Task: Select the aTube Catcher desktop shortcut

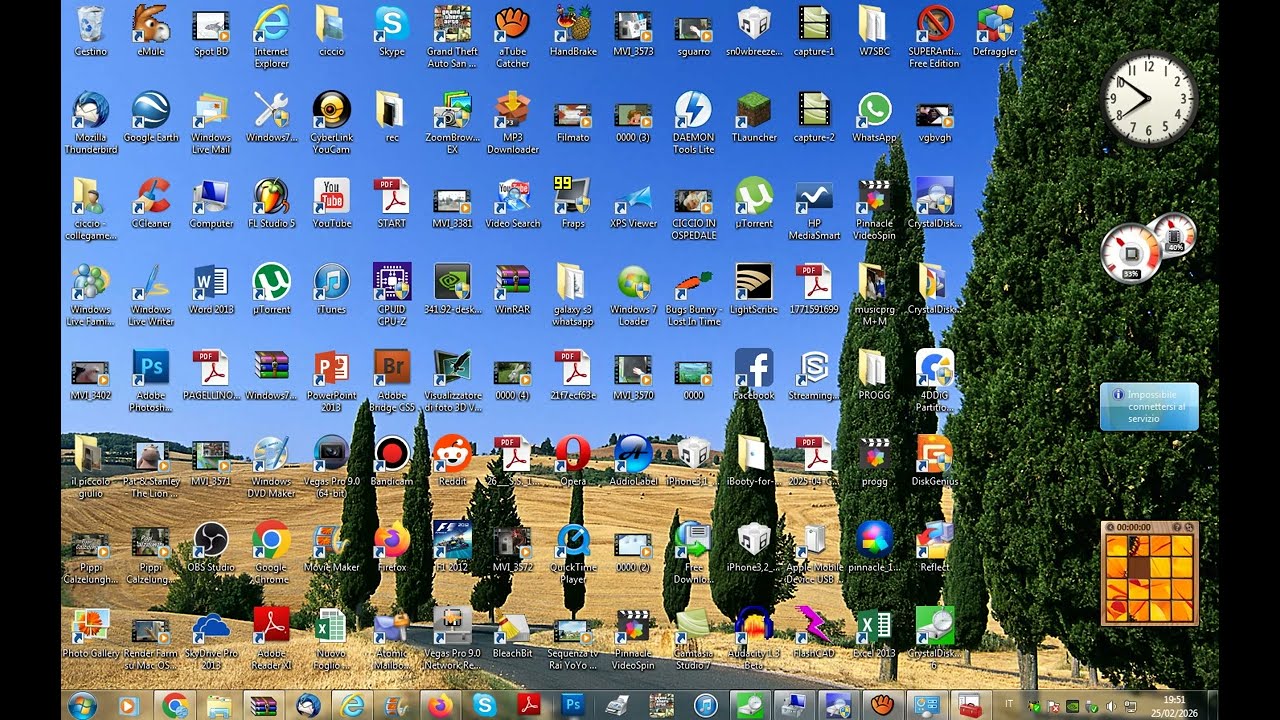Action: coord(512,36)
